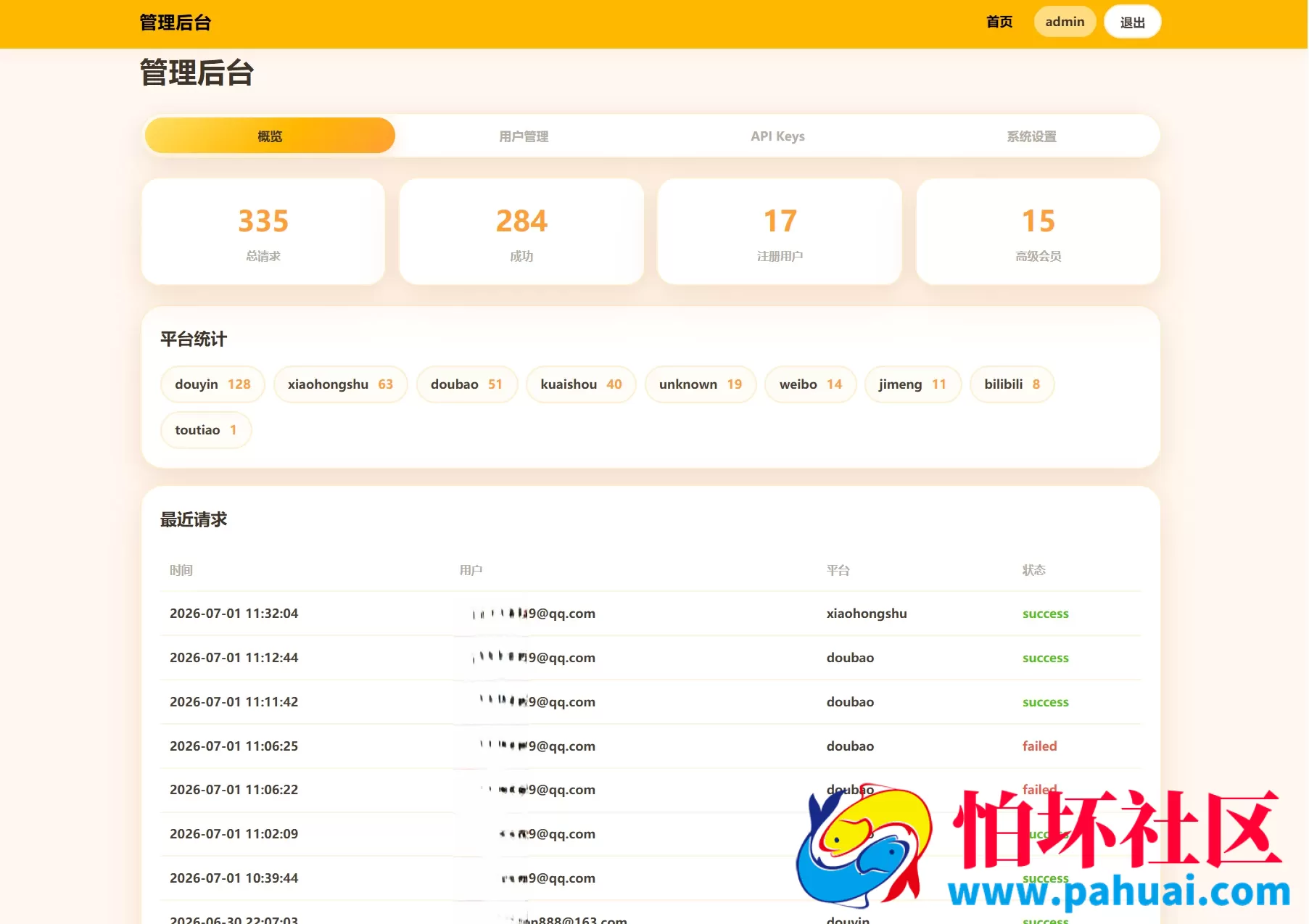
Task: Click timestamp 2026-07-01 11:12:44
Action: [234, 658]
